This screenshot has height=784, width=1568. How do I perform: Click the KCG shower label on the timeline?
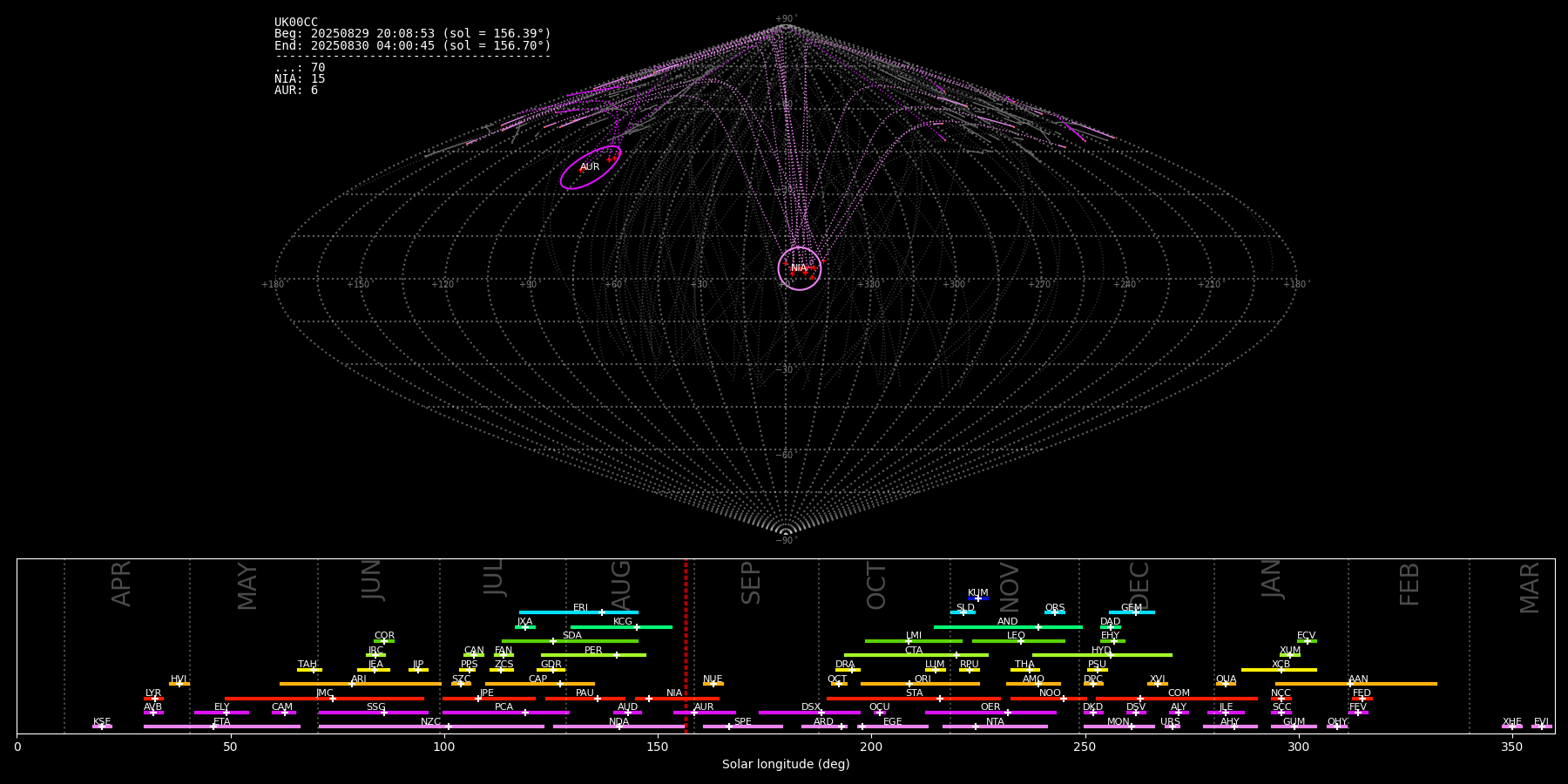[x=623, y=622]
